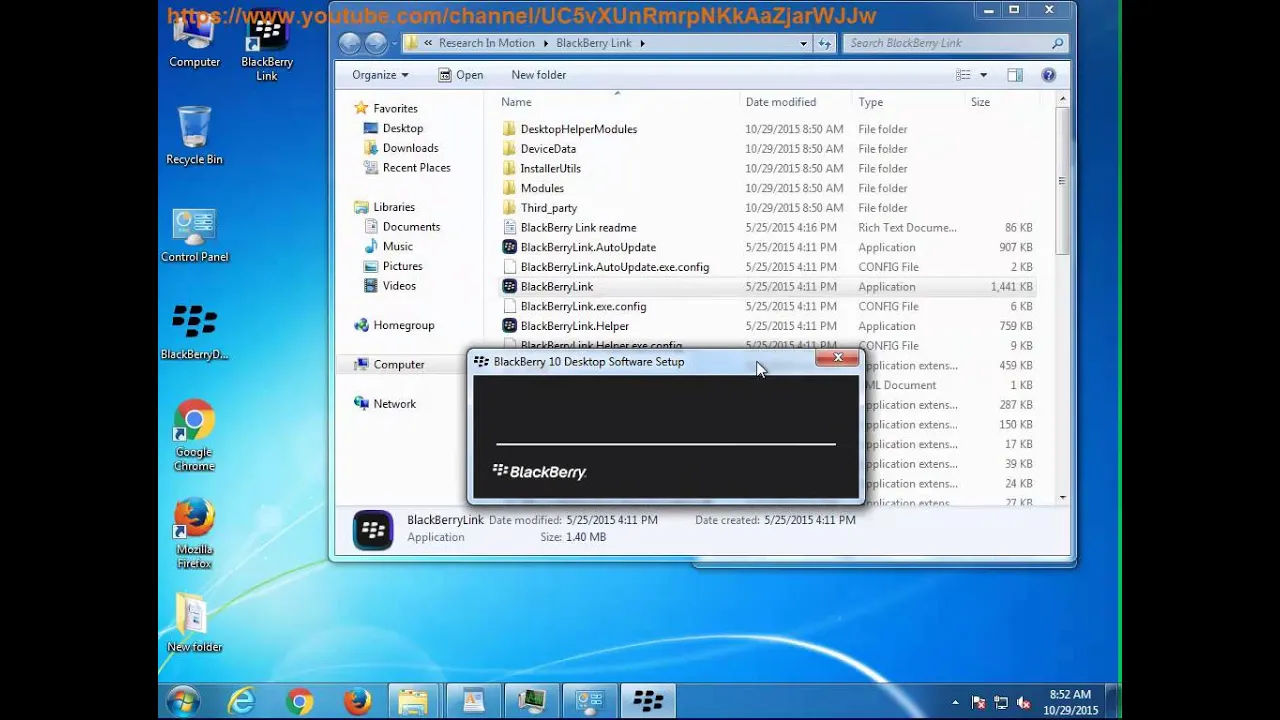Click the Action Center flag tray icon
The image size is (1280, 720).
click(978, 703)
